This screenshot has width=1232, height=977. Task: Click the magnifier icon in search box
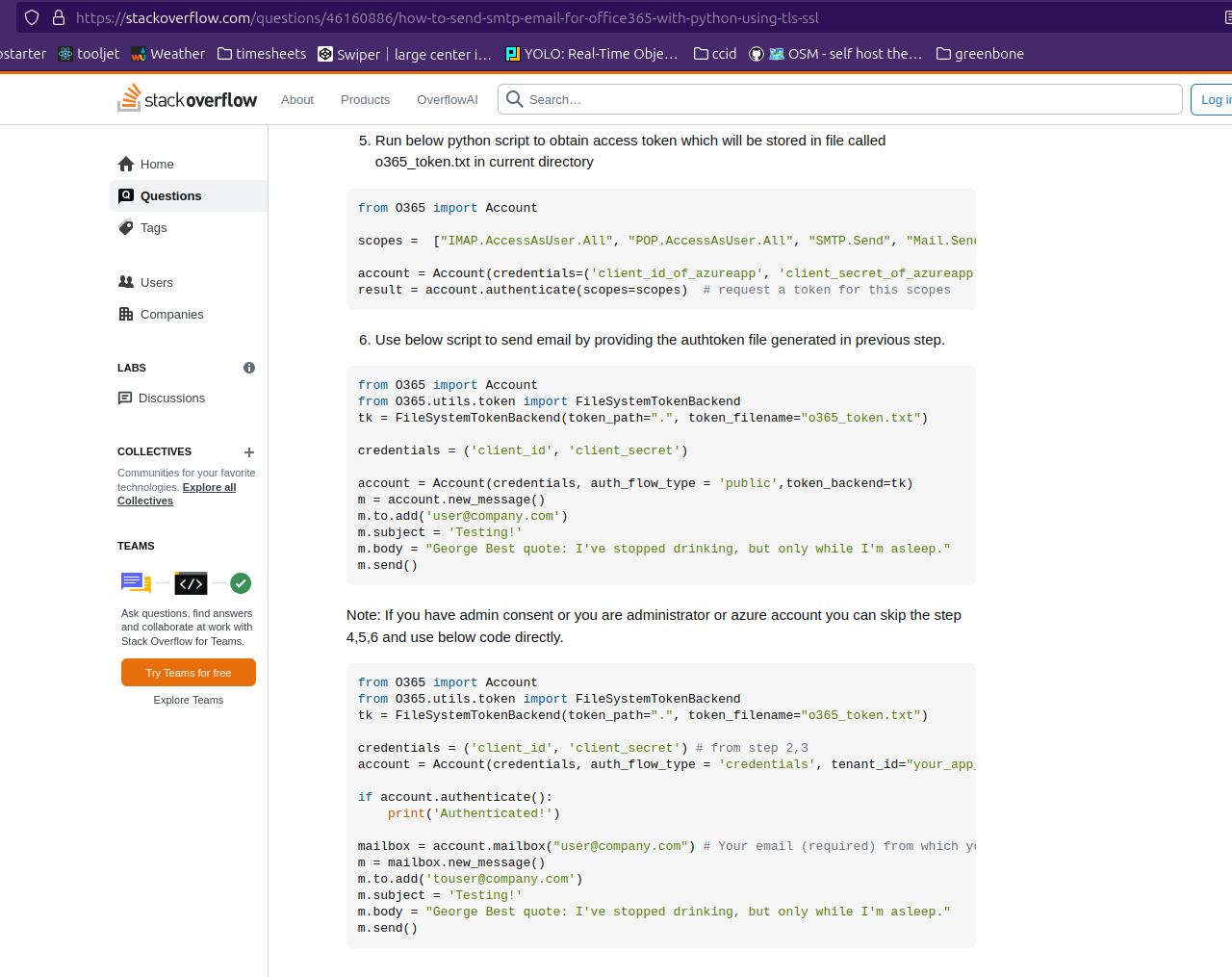[x=515, y=99]
